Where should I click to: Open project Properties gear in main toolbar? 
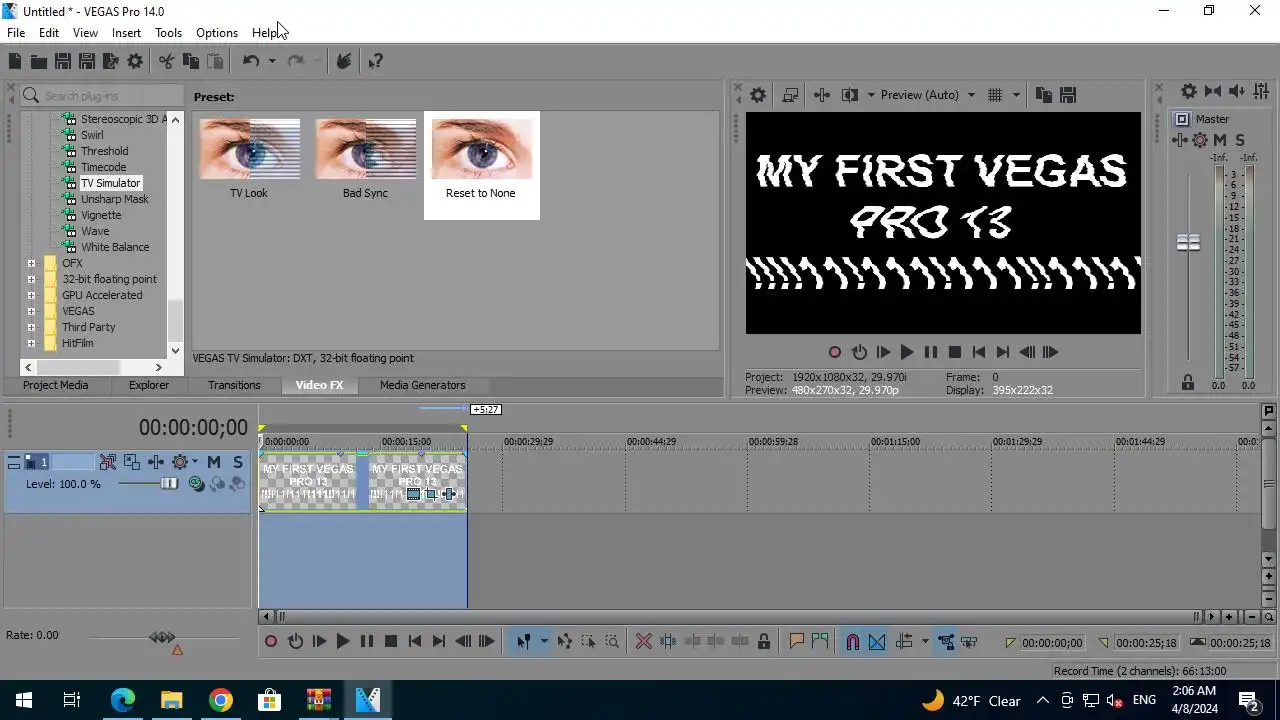(x=135, y=62)
